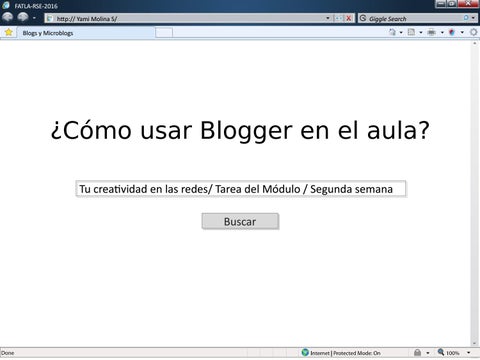
Task: Minimize the browser window
Action: pyautogui.click(x=441, y=4)
